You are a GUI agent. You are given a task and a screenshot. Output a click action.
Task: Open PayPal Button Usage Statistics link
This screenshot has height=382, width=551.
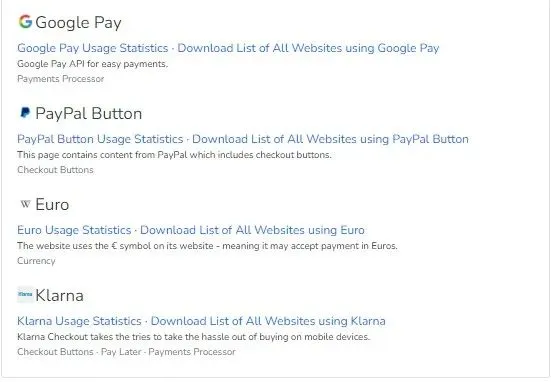(x=100, y=139)
